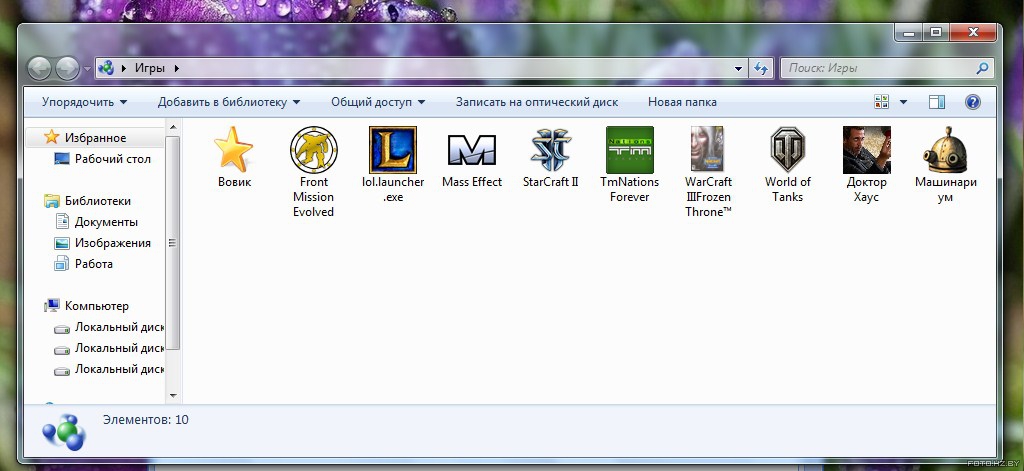The height and width of the screenshot is (471, 1024).
Task: Minimize the Игры explorer window
Action: click(908, 32)
